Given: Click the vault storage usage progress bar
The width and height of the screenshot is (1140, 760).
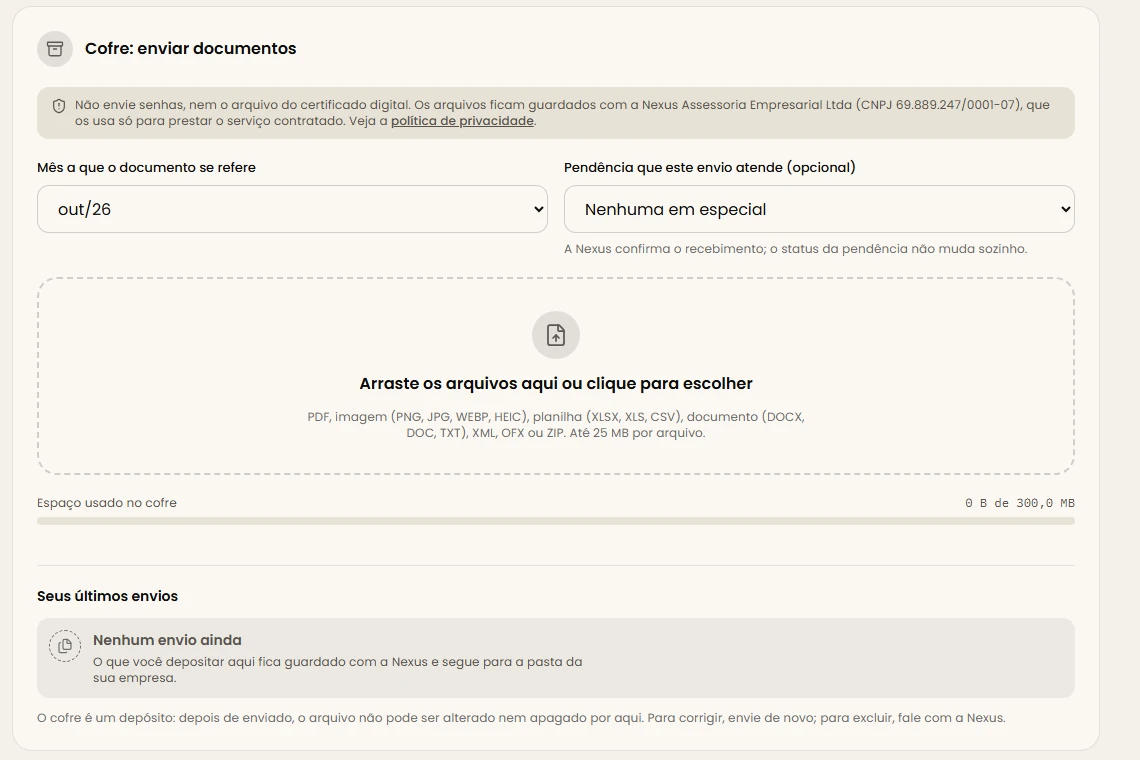Looking at the screenshot, I should [x=555, y=521].
